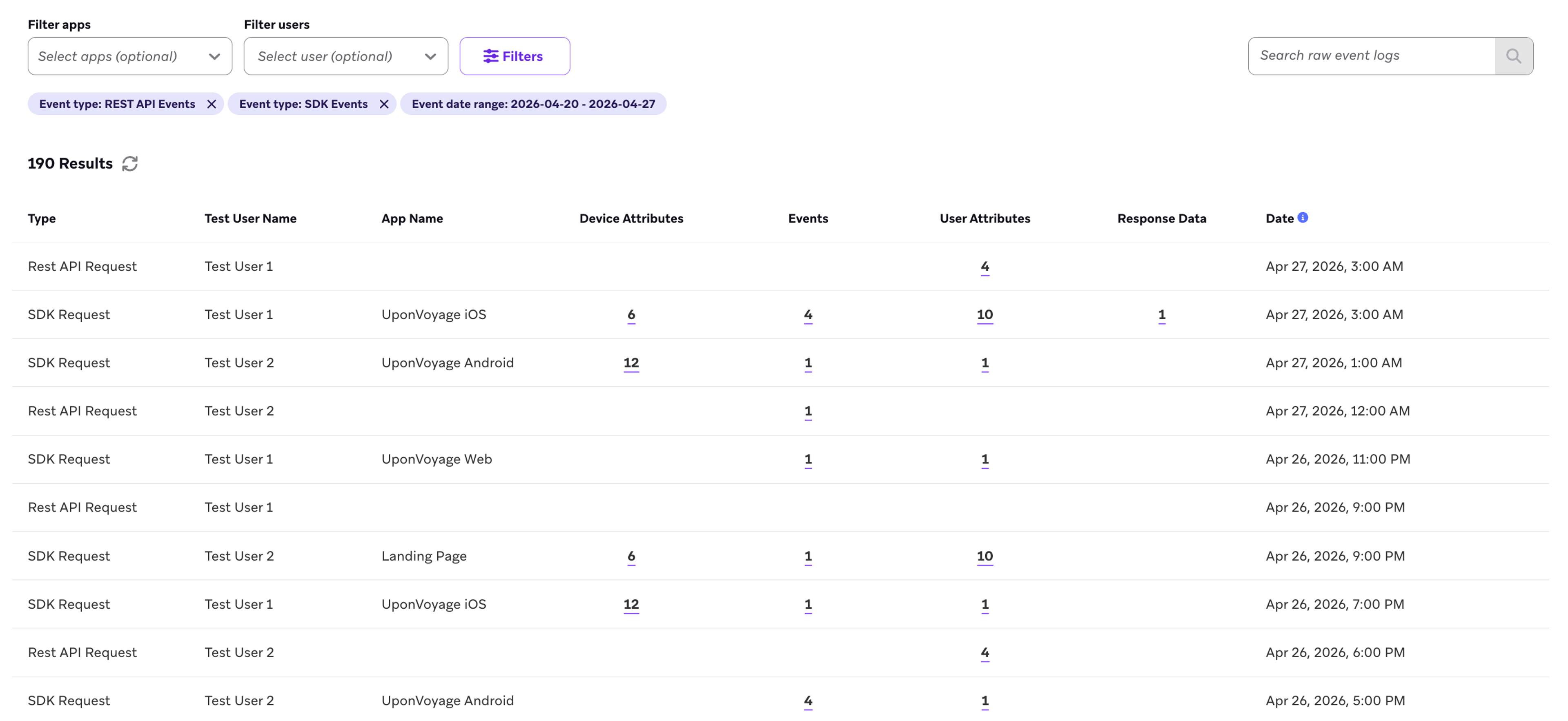Click the Date column info icon
Viewport: 1568px width, 721px height.
[1303, 217]
